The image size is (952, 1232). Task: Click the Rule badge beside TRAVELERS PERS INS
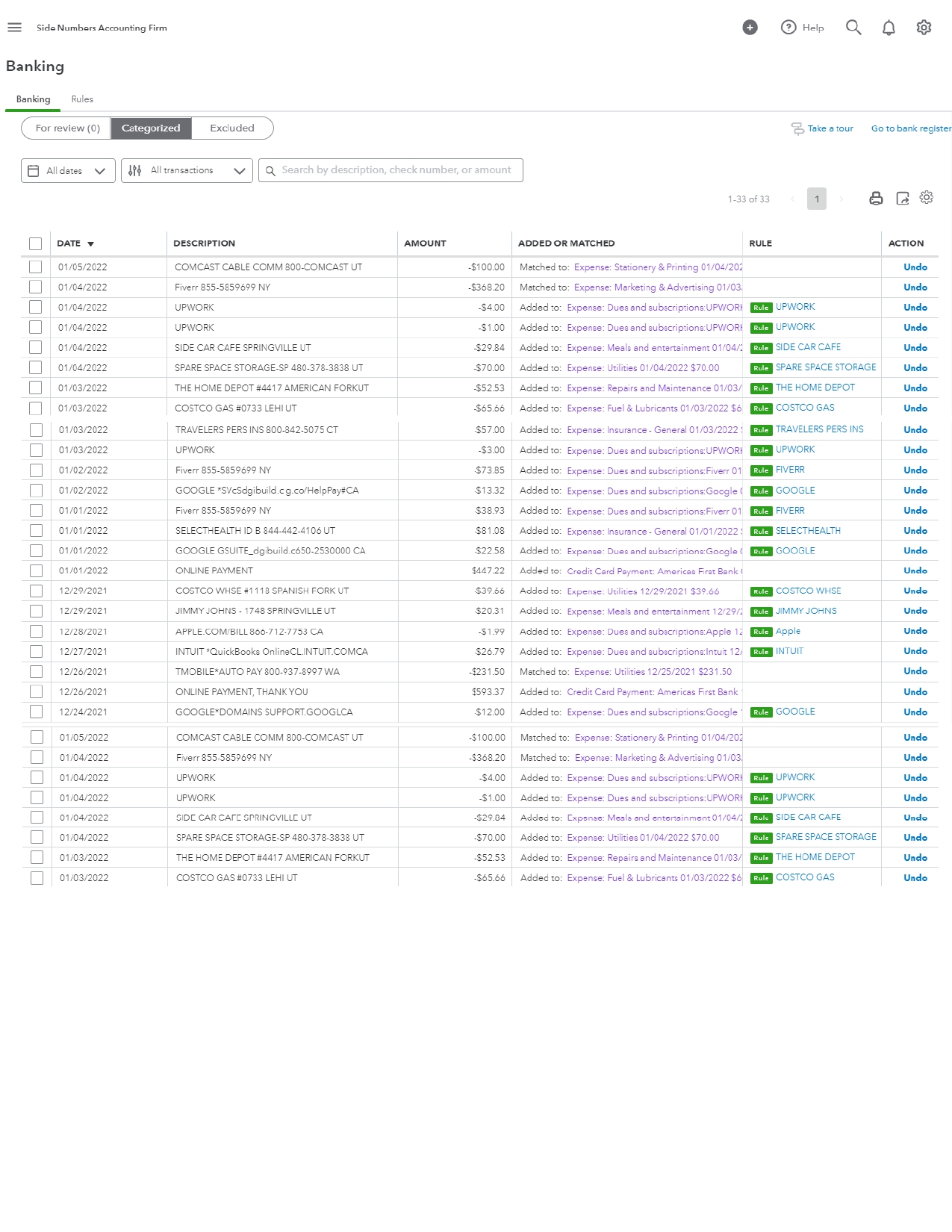(x=761, y=430)
